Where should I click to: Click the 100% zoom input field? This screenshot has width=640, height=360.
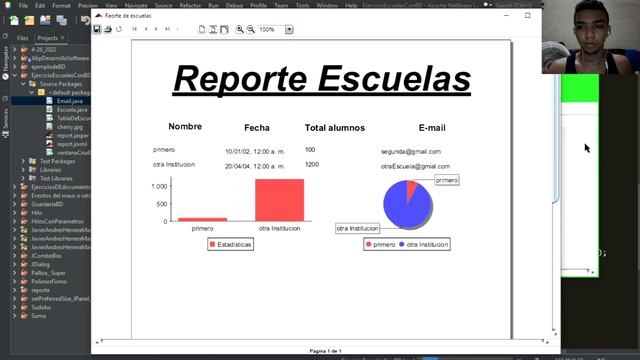coord(271,29)
